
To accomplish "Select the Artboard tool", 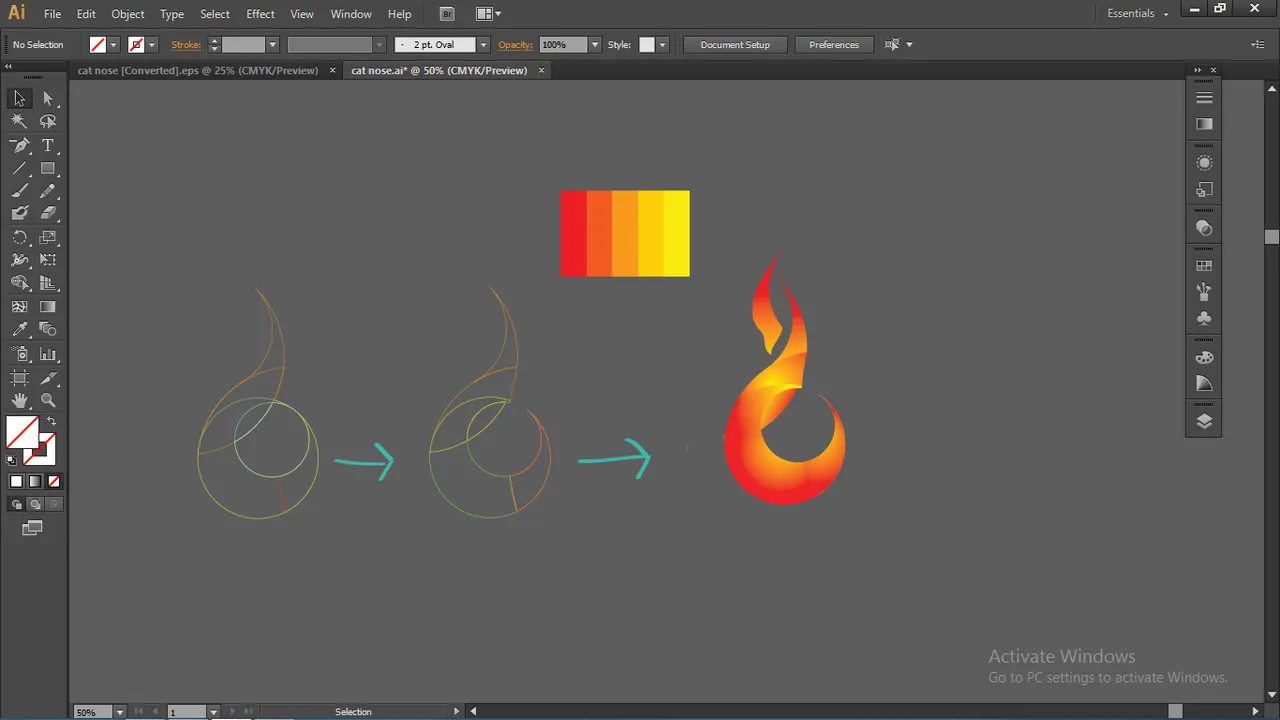I will coord(19,378).
